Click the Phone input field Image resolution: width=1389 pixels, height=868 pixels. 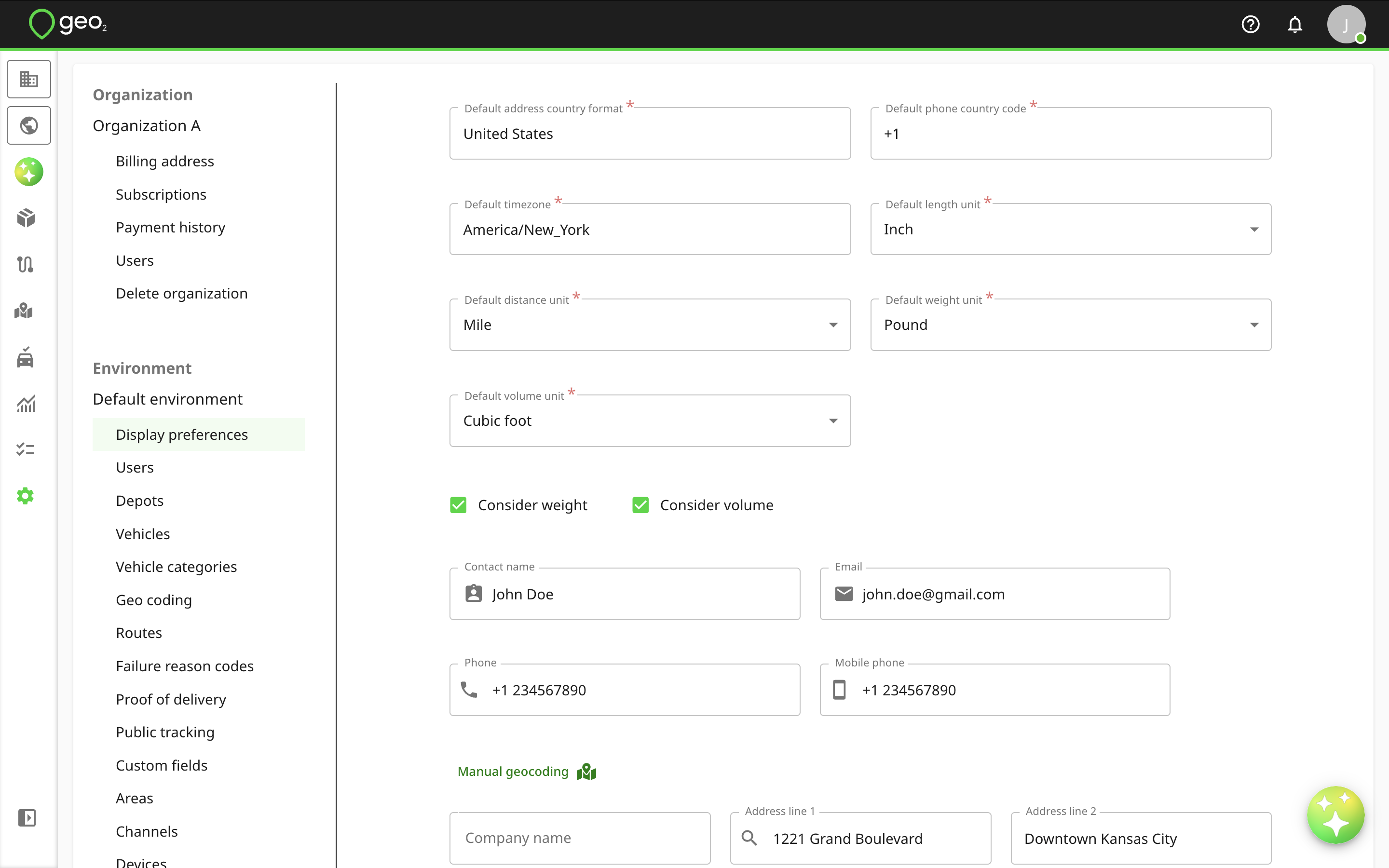point(625,690)
